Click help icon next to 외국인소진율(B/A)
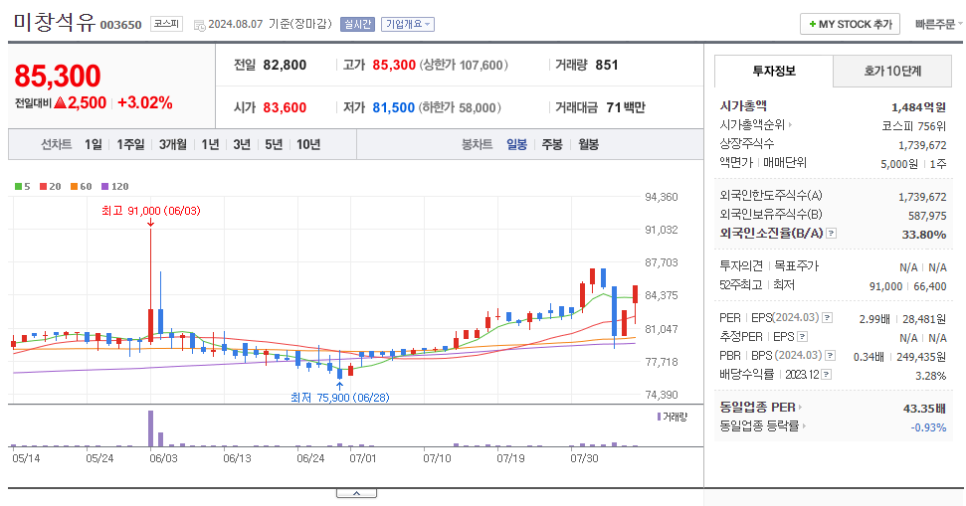Image resolution: width=966 pixels, height=506 pixels. 832,233
